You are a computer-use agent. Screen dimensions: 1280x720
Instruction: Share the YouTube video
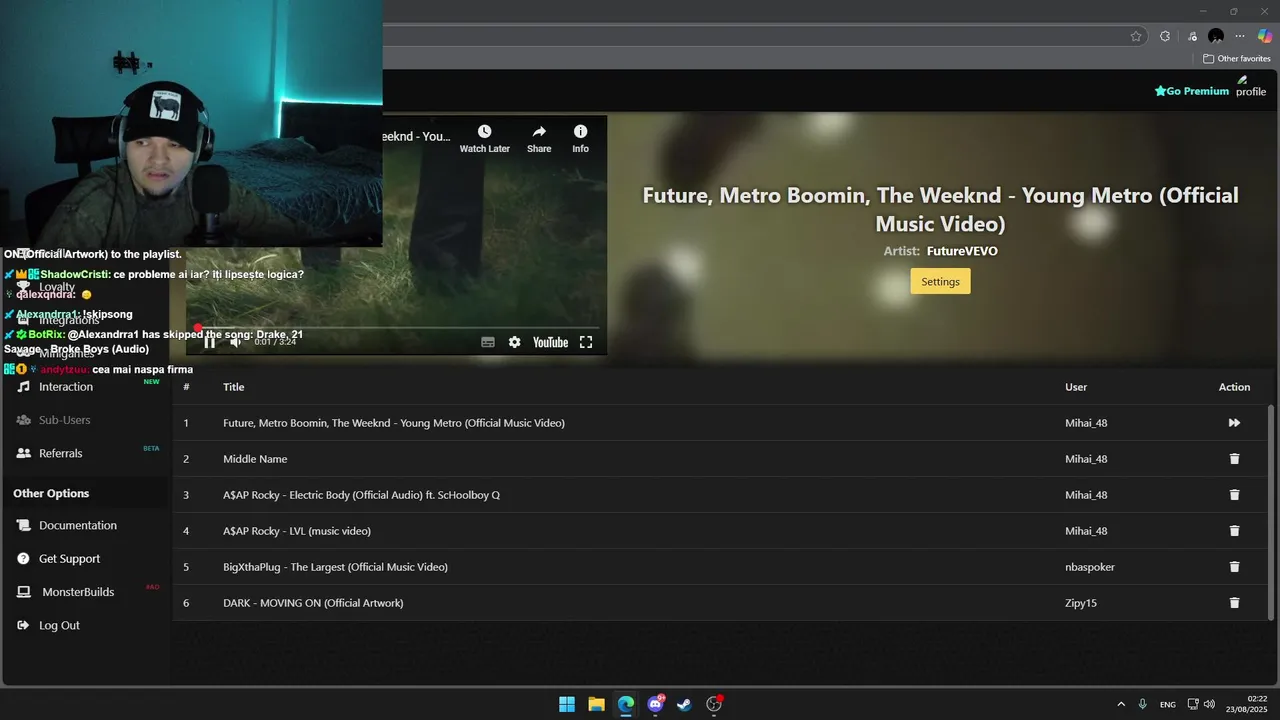coord(539,139)
